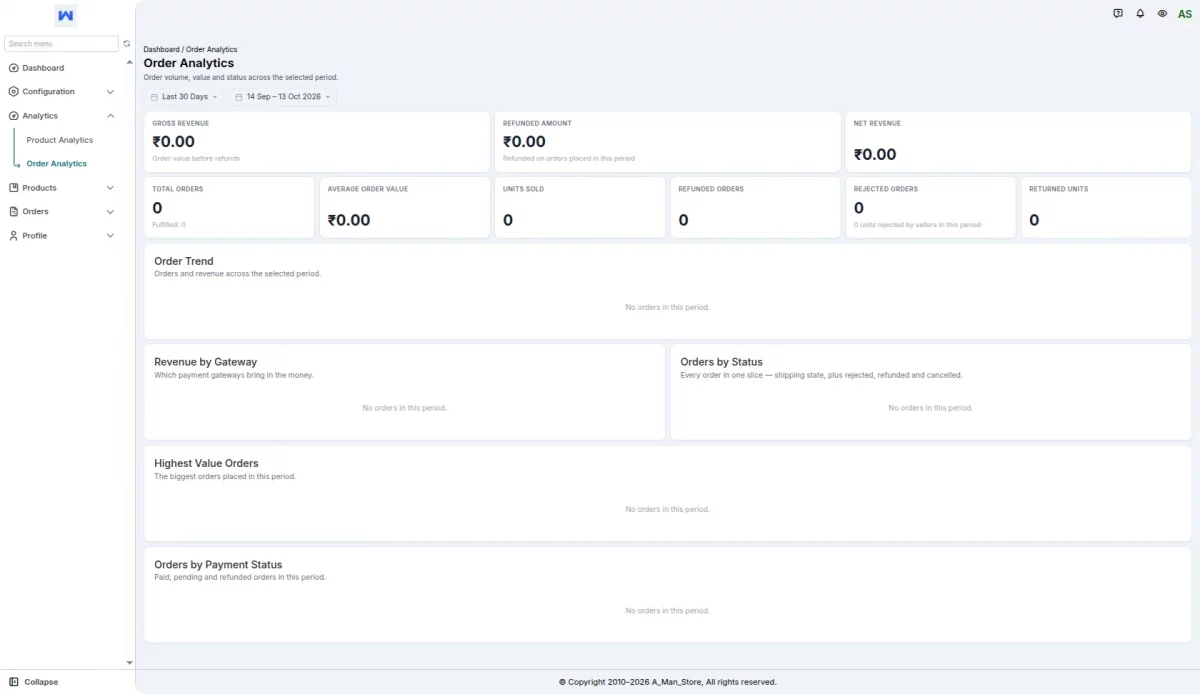This screenshot has height=694, width=1200.
Task: Click the Analytics sidebar icon
Action: pos(13,116)
